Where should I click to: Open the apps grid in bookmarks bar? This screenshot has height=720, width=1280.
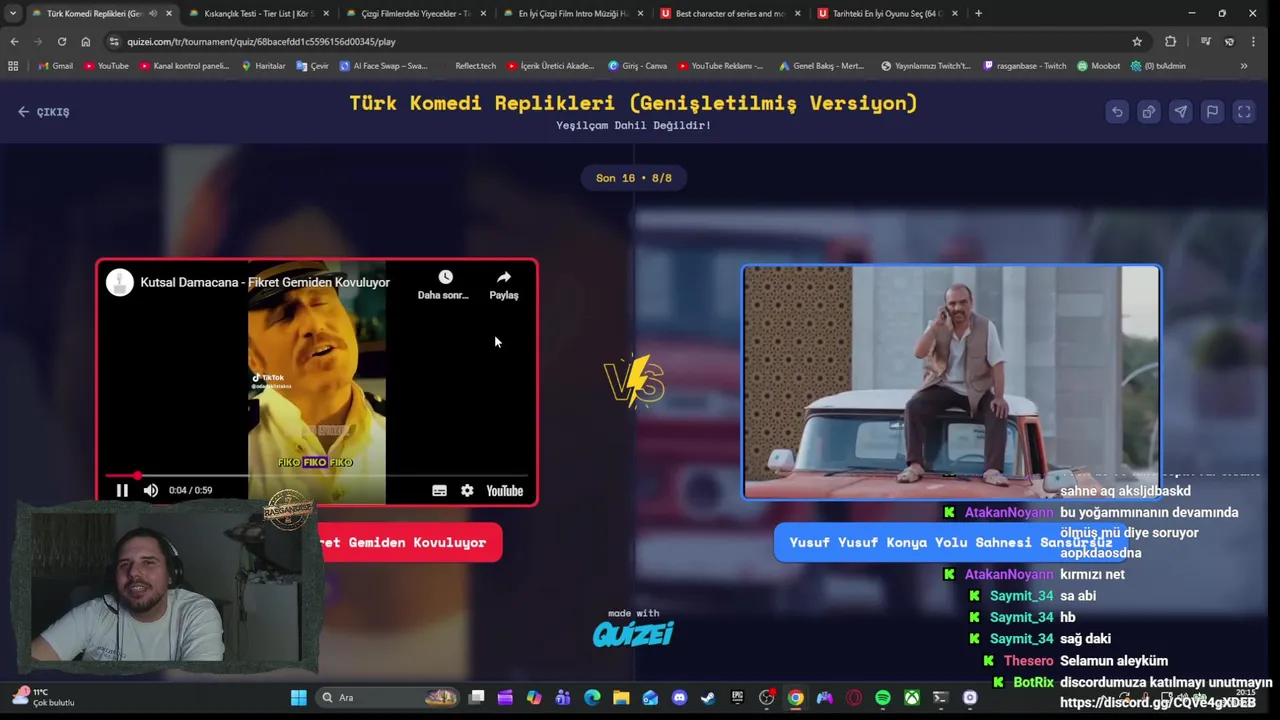13,66
